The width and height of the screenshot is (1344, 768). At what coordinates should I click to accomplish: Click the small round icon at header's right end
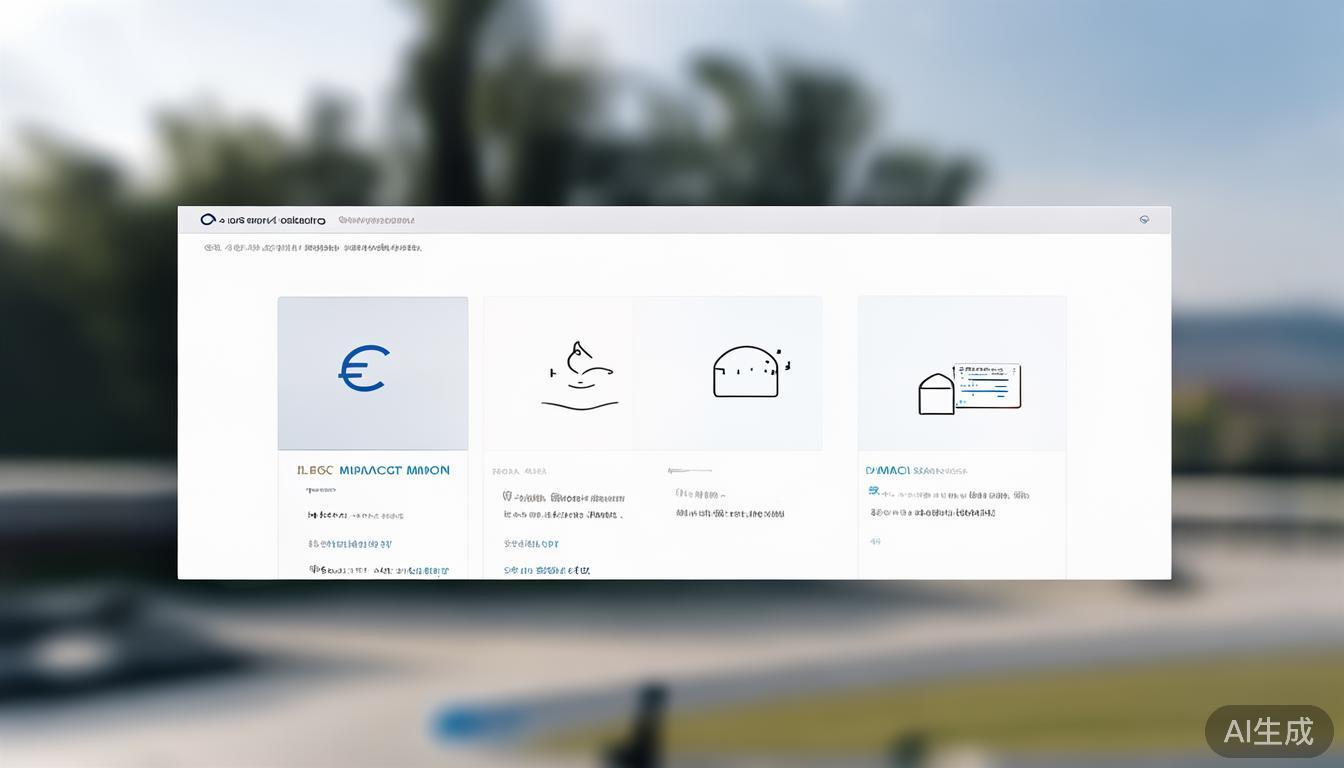1144,219
